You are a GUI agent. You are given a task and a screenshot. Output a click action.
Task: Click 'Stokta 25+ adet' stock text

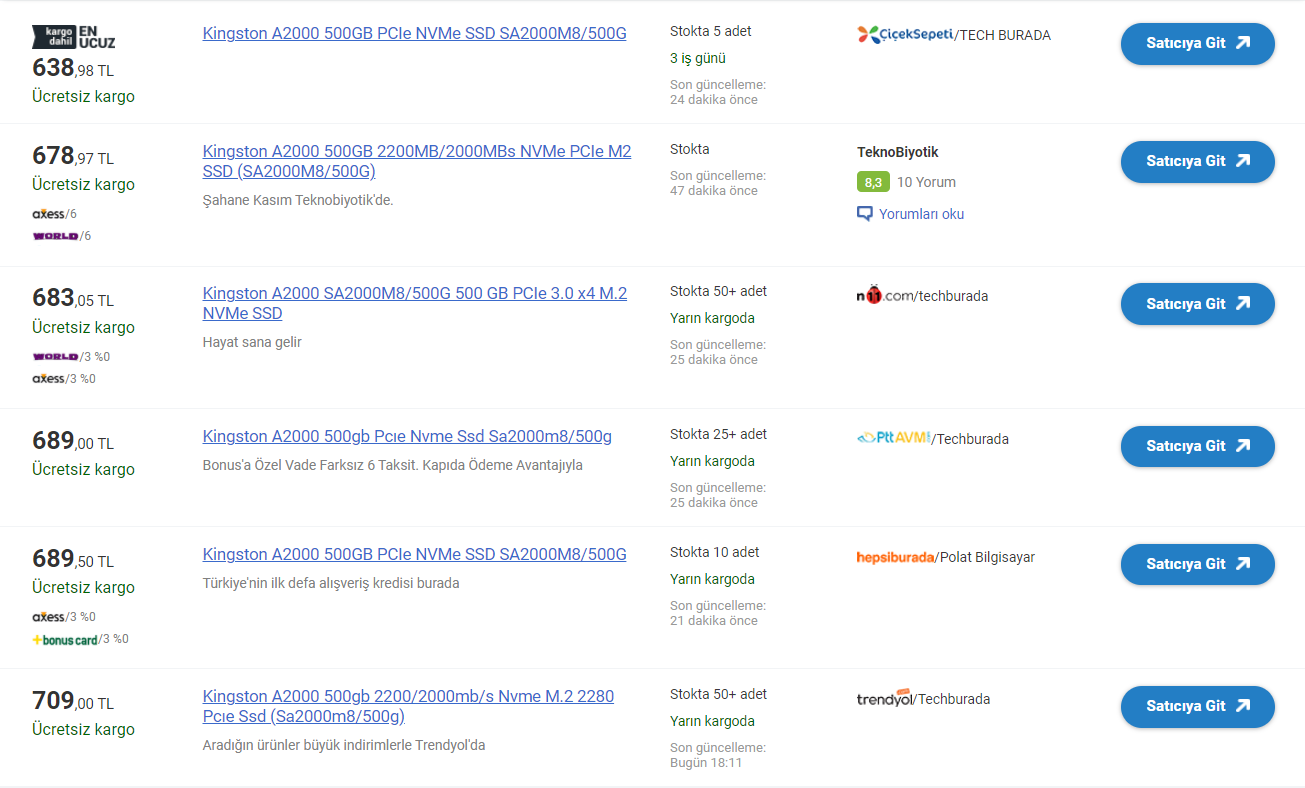718,434
